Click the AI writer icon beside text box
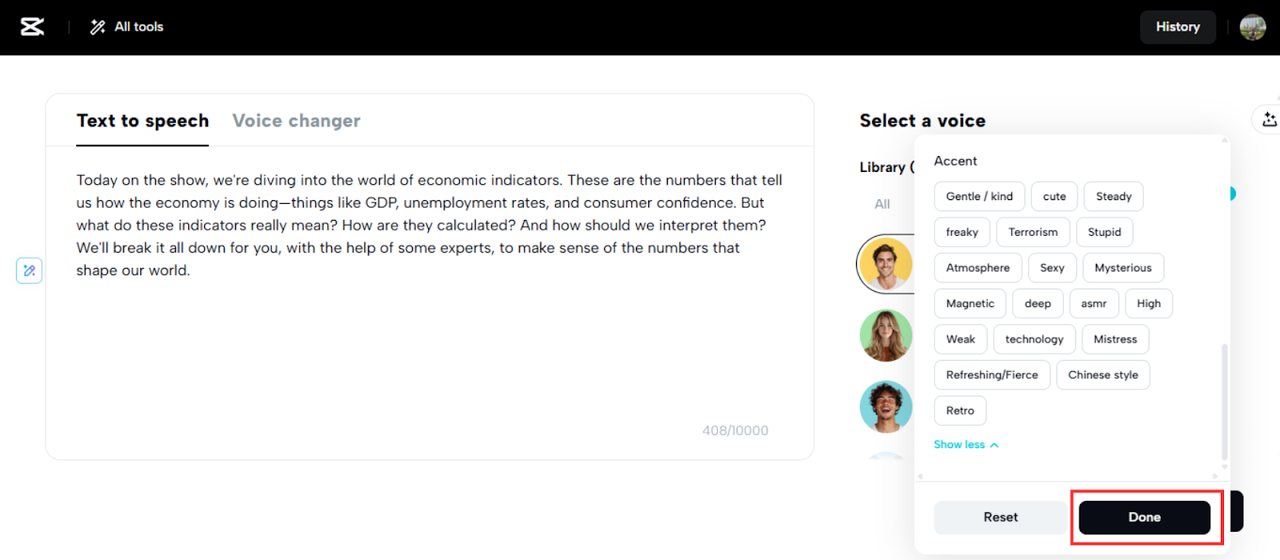Screen dimensions: 1280x560 click(x=29, y=270)
